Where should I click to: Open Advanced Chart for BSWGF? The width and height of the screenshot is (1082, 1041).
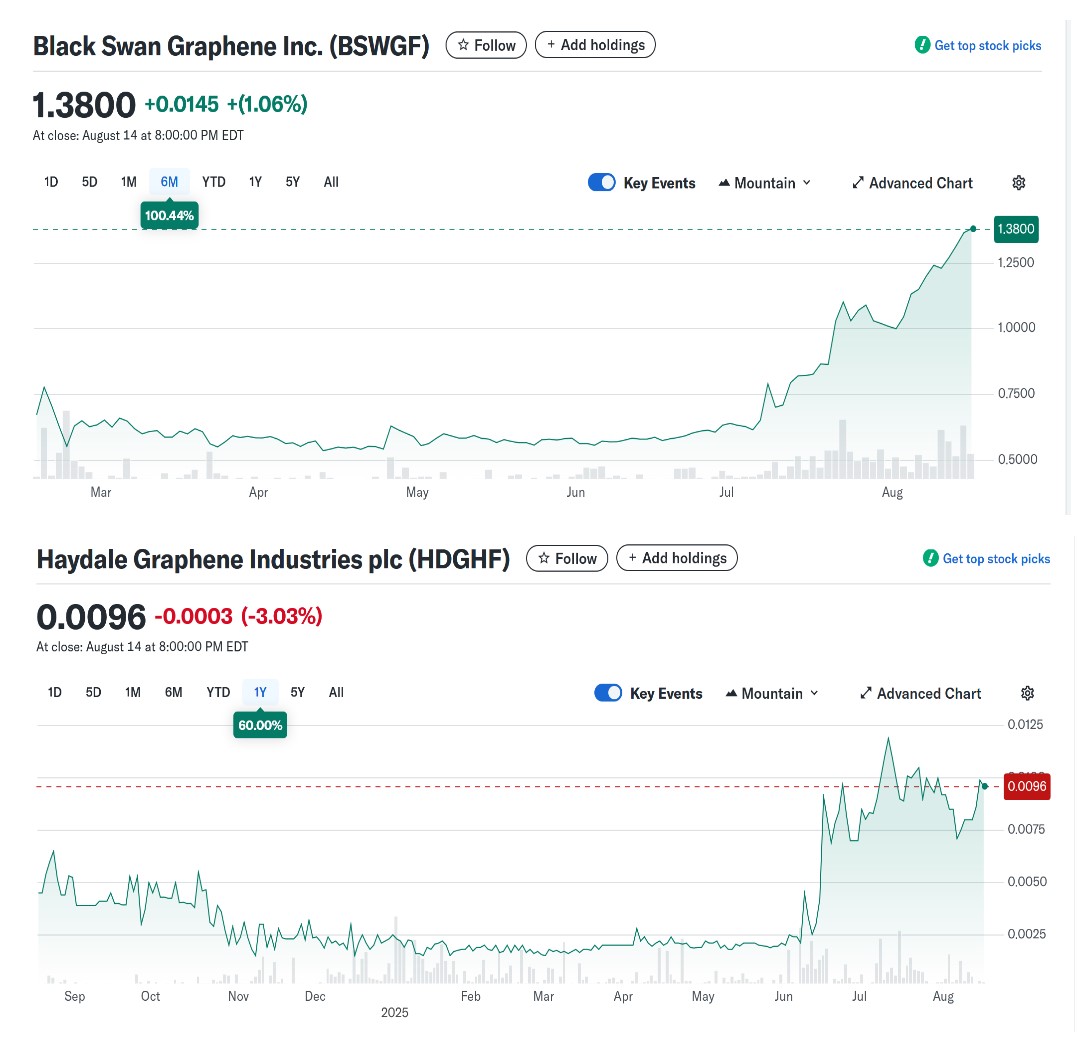pos(912,183)
